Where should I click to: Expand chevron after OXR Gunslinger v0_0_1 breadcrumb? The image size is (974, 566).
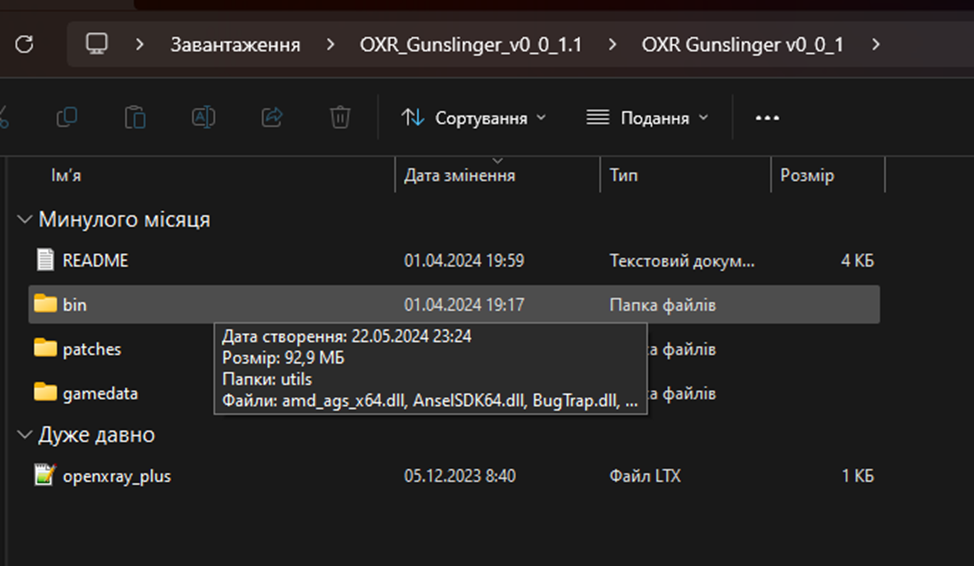[876, 45]
